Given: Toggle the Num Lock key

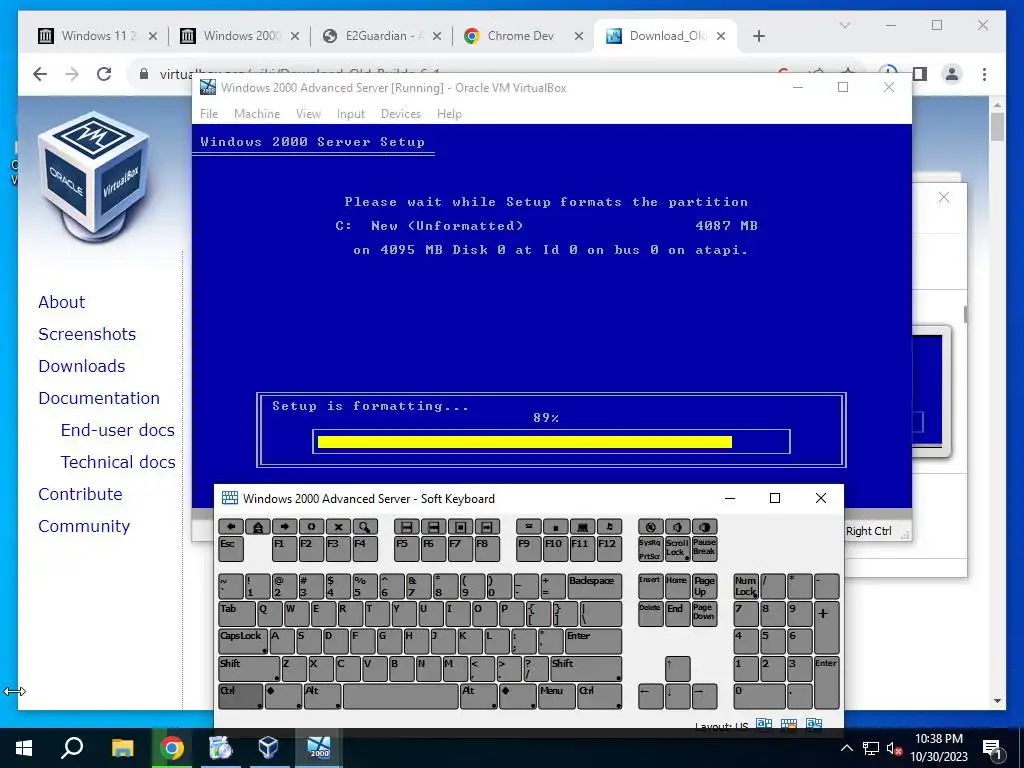Looking at the screenshot, I should tap(745, 586).
